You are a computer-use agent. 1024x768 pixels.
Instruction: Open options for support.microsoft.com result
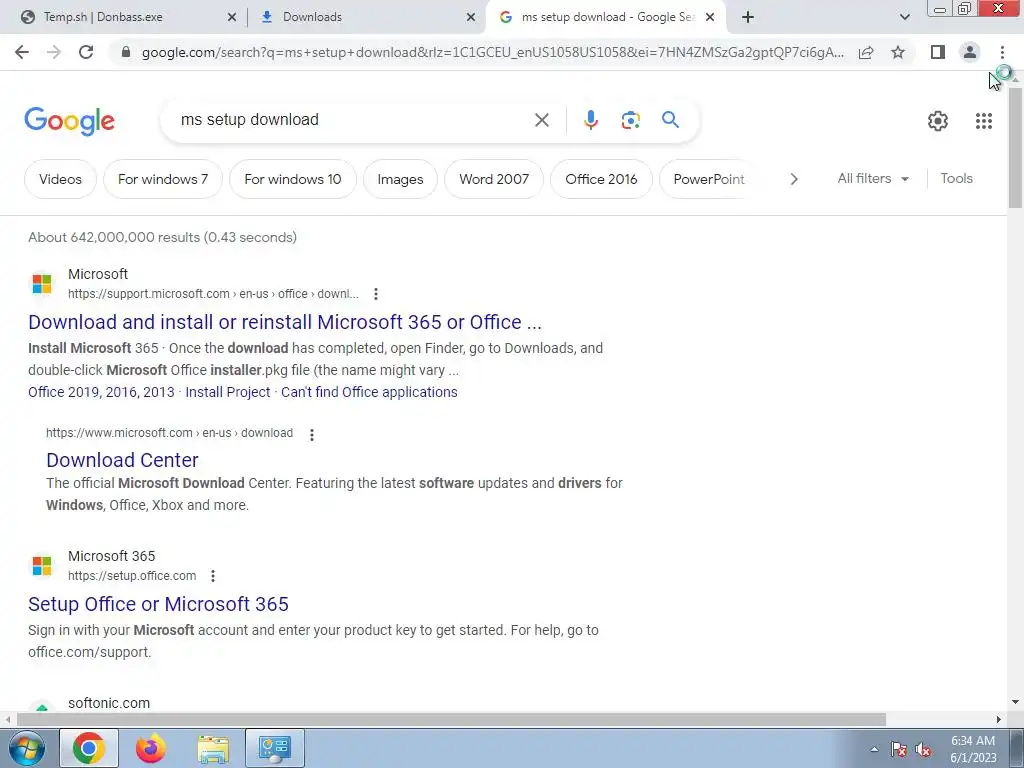point(376,294)
